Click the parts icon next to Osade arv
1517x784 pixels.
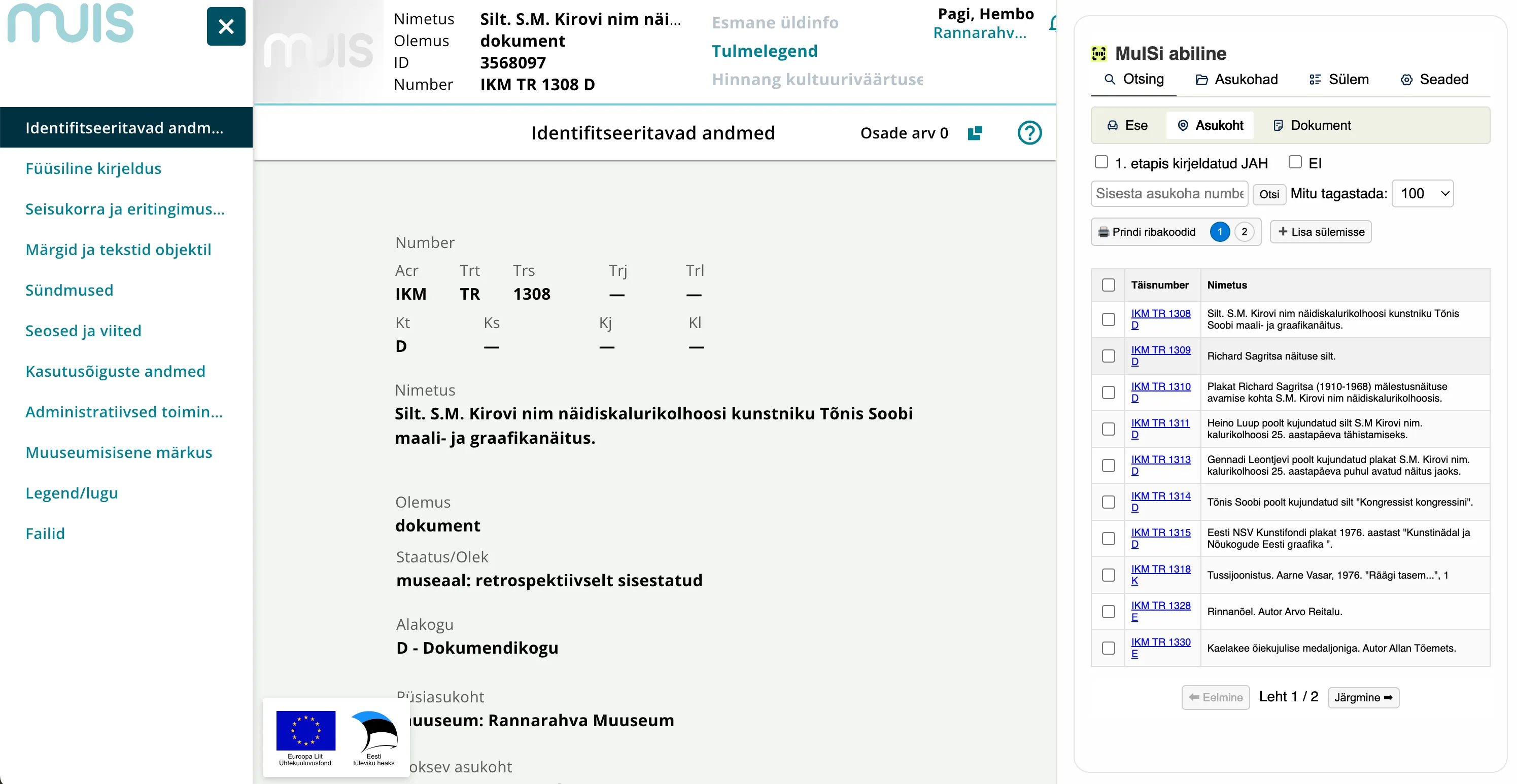point(975,133)
